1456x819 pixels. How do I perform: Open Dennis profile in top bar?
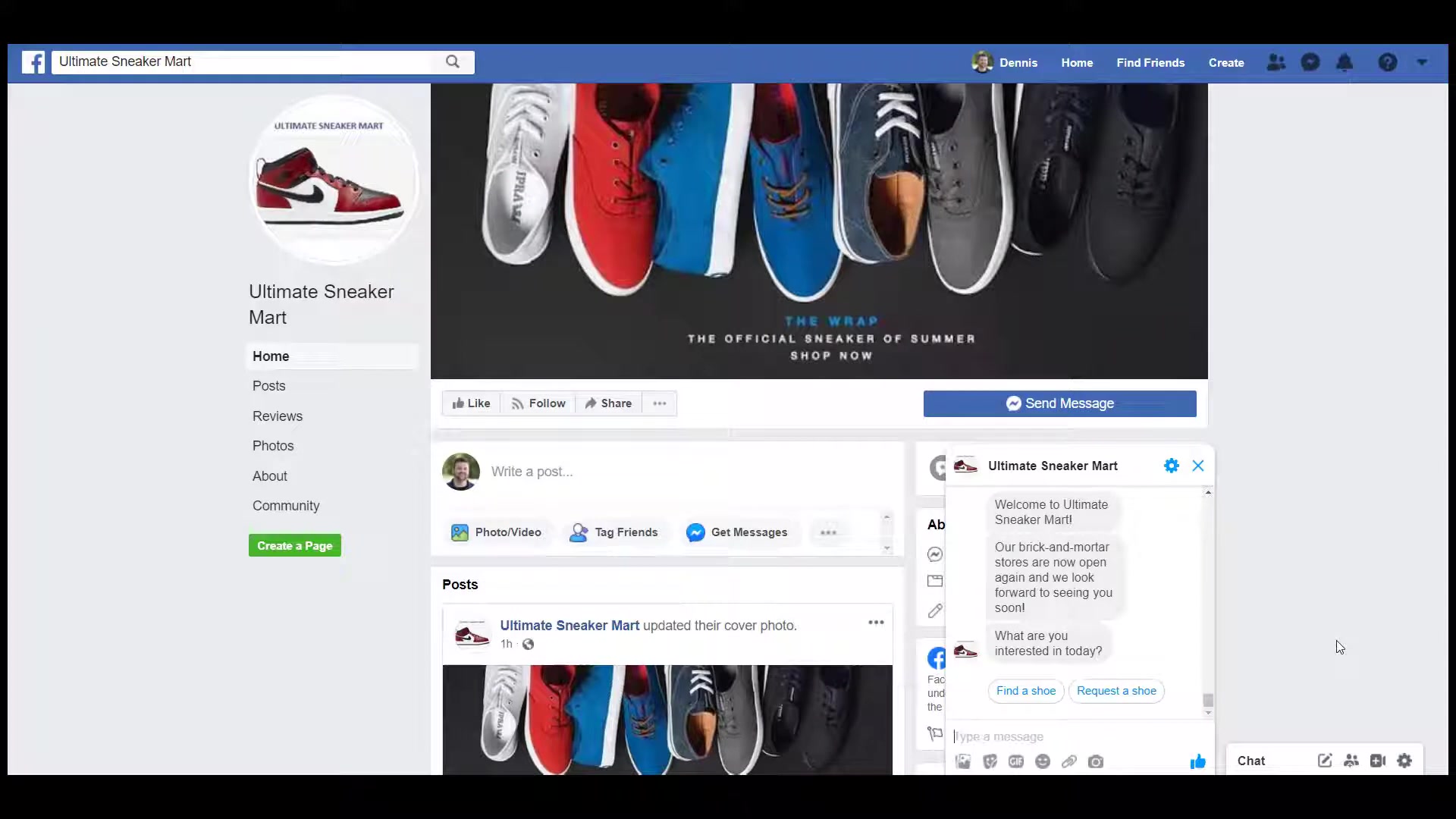click(1005, 63)
